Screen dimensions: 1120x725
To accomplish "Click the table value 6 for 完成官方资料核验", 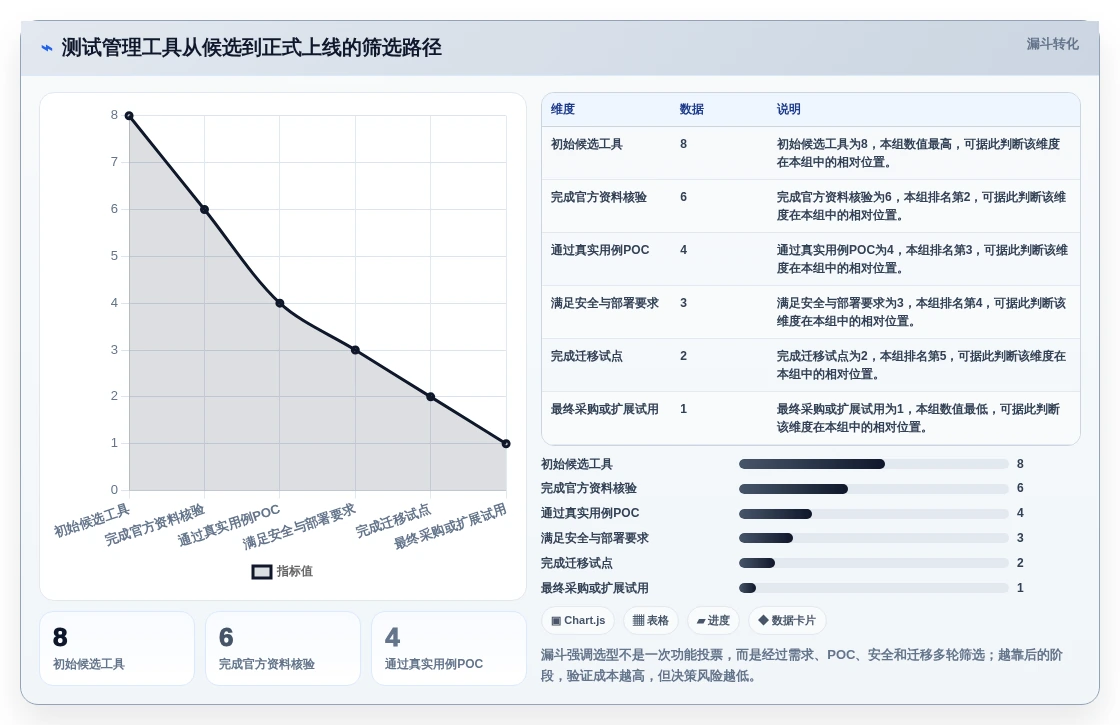I will (x=684, y=197).
